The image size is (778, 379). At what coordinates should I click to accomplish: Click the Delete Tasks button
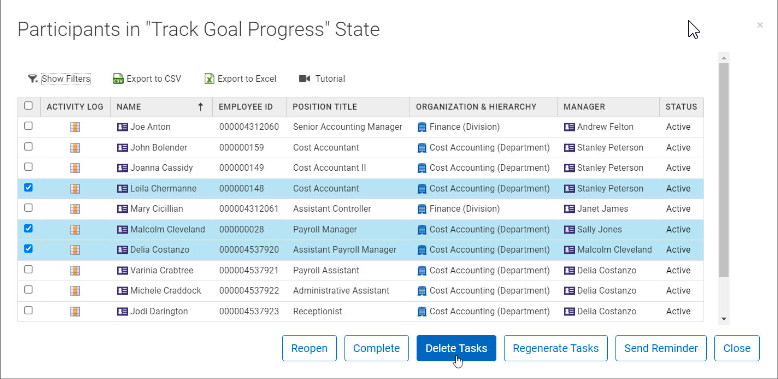point(456,348)
